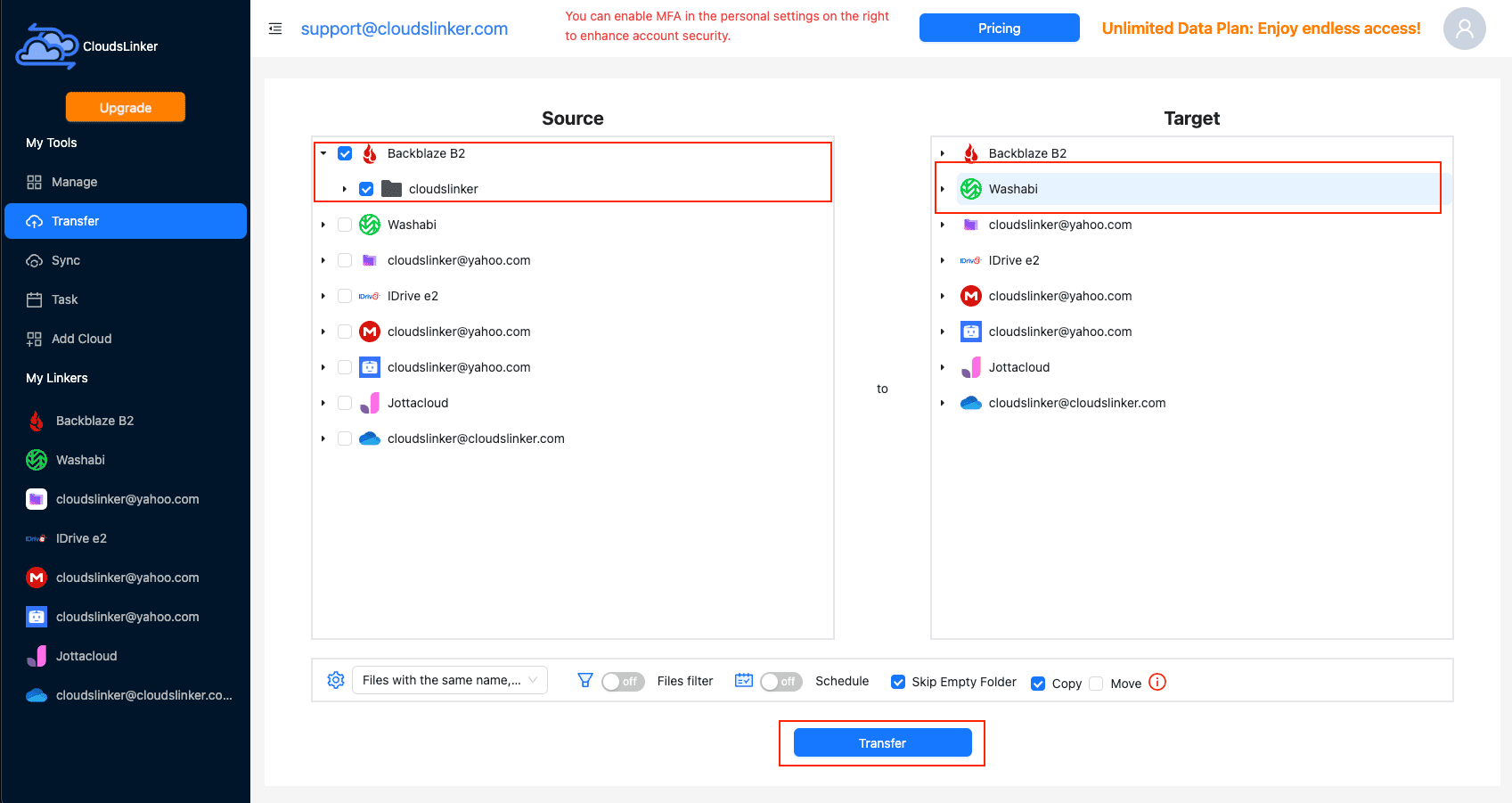This screenshot has width=1512, height=803.
Task: Expand cloudslinker@cloudslinker.com node in Target
Action: pos(943,403)
